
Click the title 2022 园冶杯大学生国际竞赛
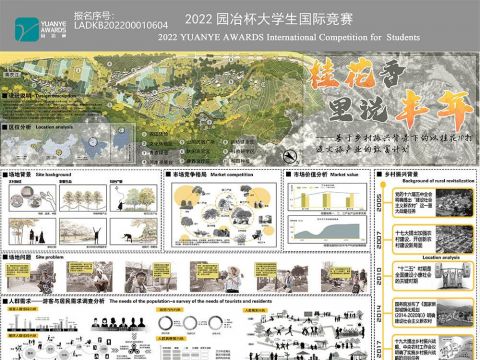(269, 19)
